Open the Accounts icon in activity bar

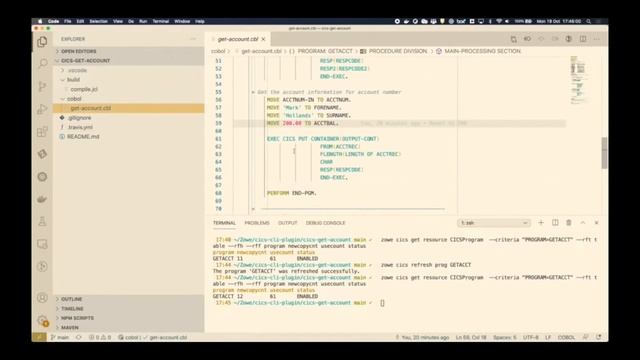tap(42, 298)
